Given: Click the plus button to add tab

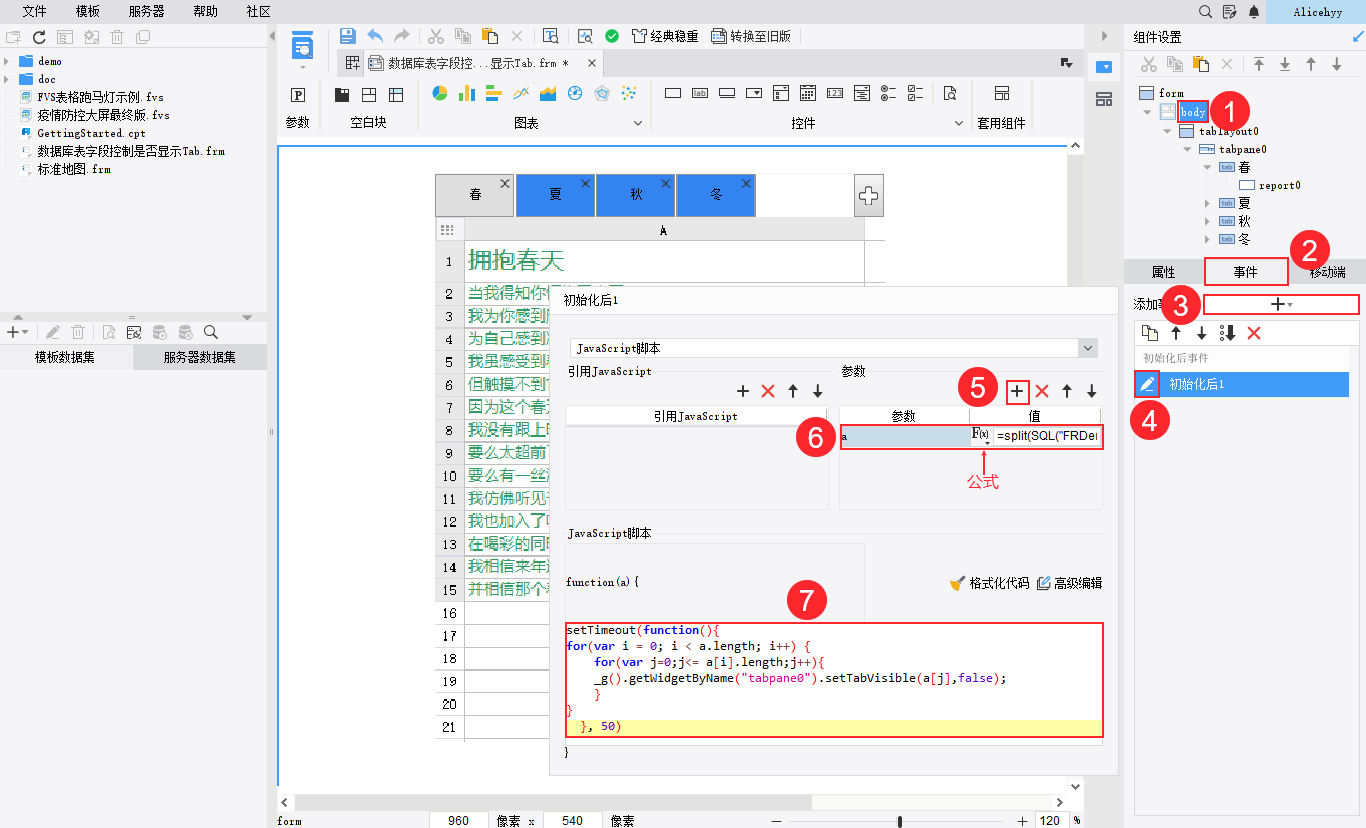Looking at the screenshot, I should pos(868,196).
